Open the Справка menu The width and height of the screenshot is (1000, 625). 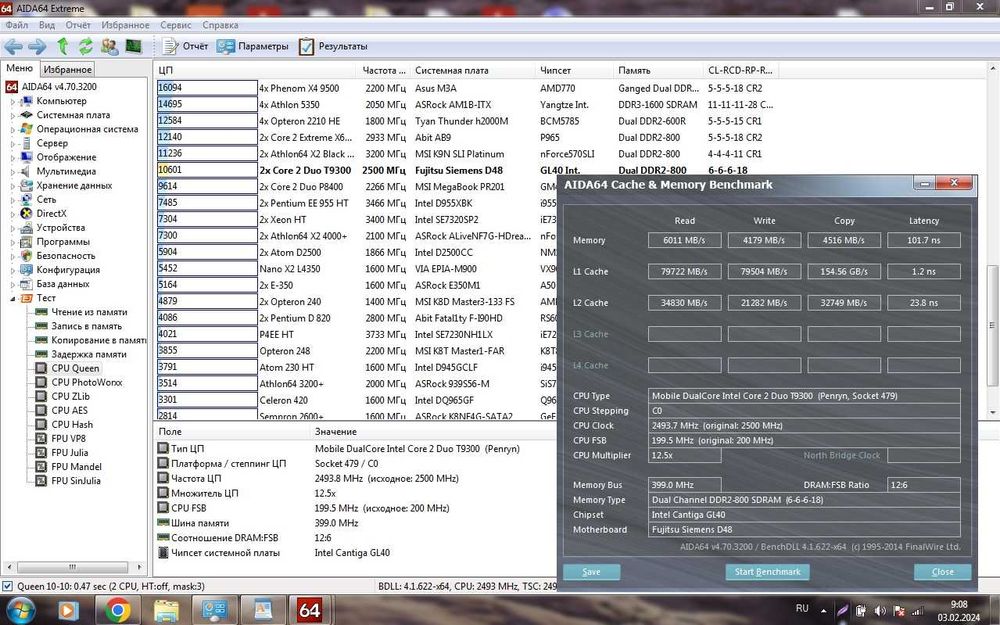[x=220, y=25]
